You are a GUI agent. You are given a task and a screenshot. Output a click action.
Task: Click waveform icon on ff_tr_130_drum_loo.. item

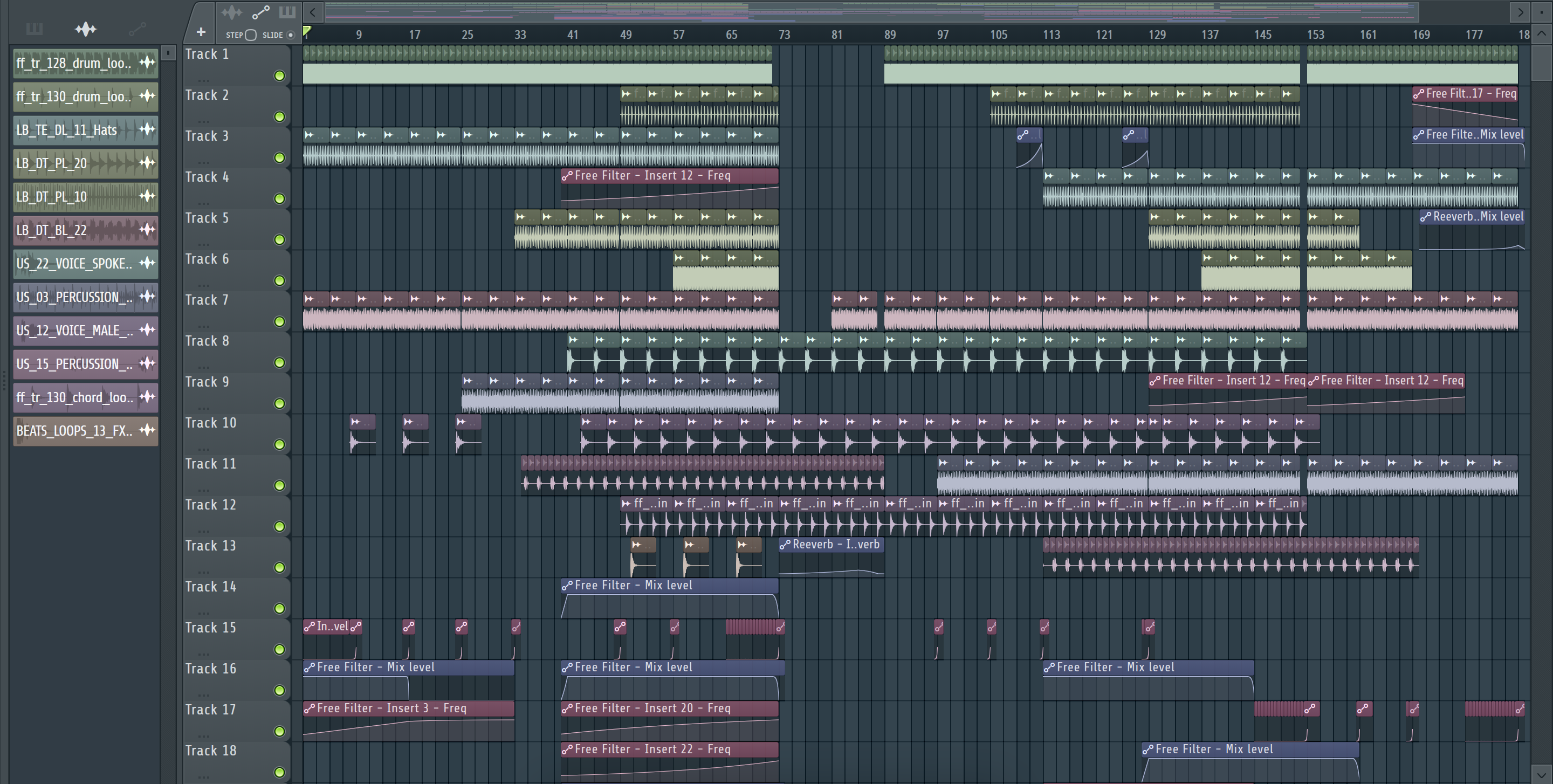click(147, 96)
